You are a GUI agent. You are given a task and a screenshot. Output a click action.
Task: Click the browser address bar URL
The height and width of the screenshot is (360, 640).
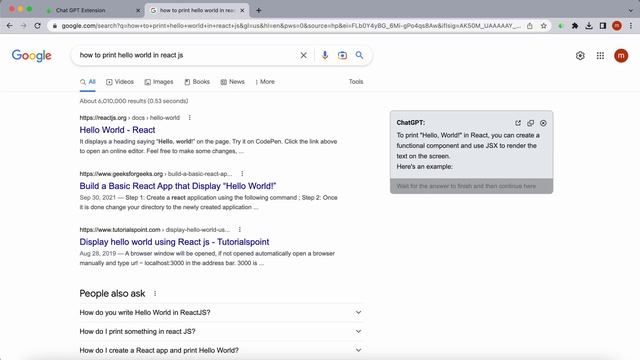[x=291, y=26]
